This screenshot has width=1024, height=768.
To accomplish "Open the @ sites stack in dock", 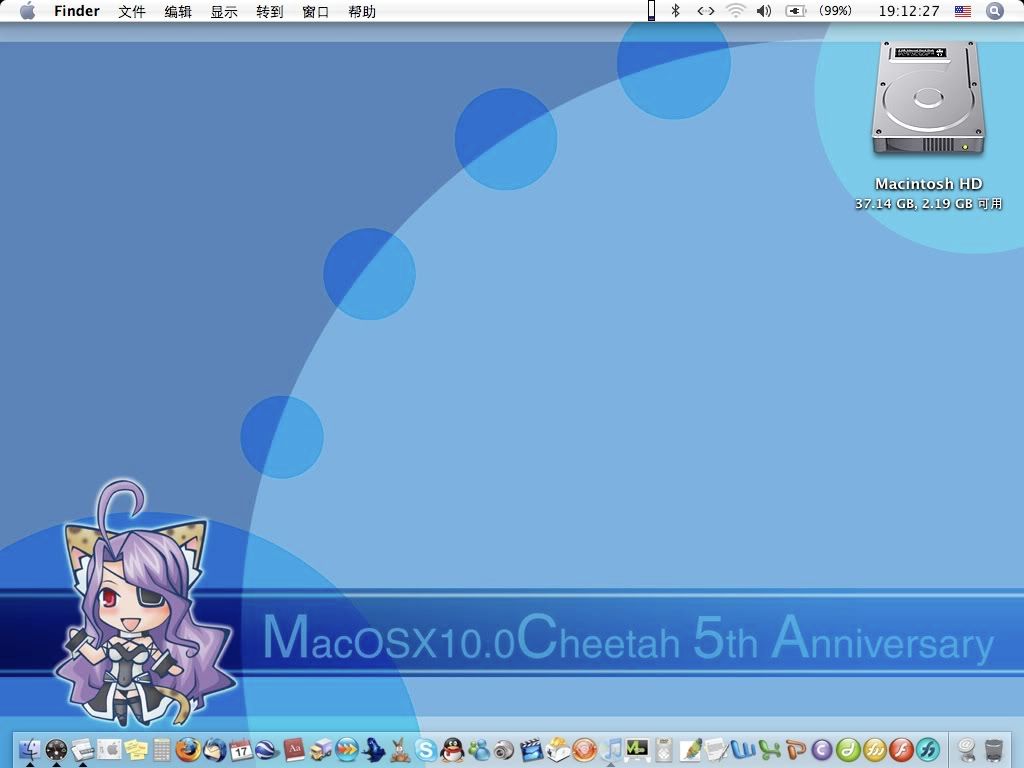I will 967,750.
